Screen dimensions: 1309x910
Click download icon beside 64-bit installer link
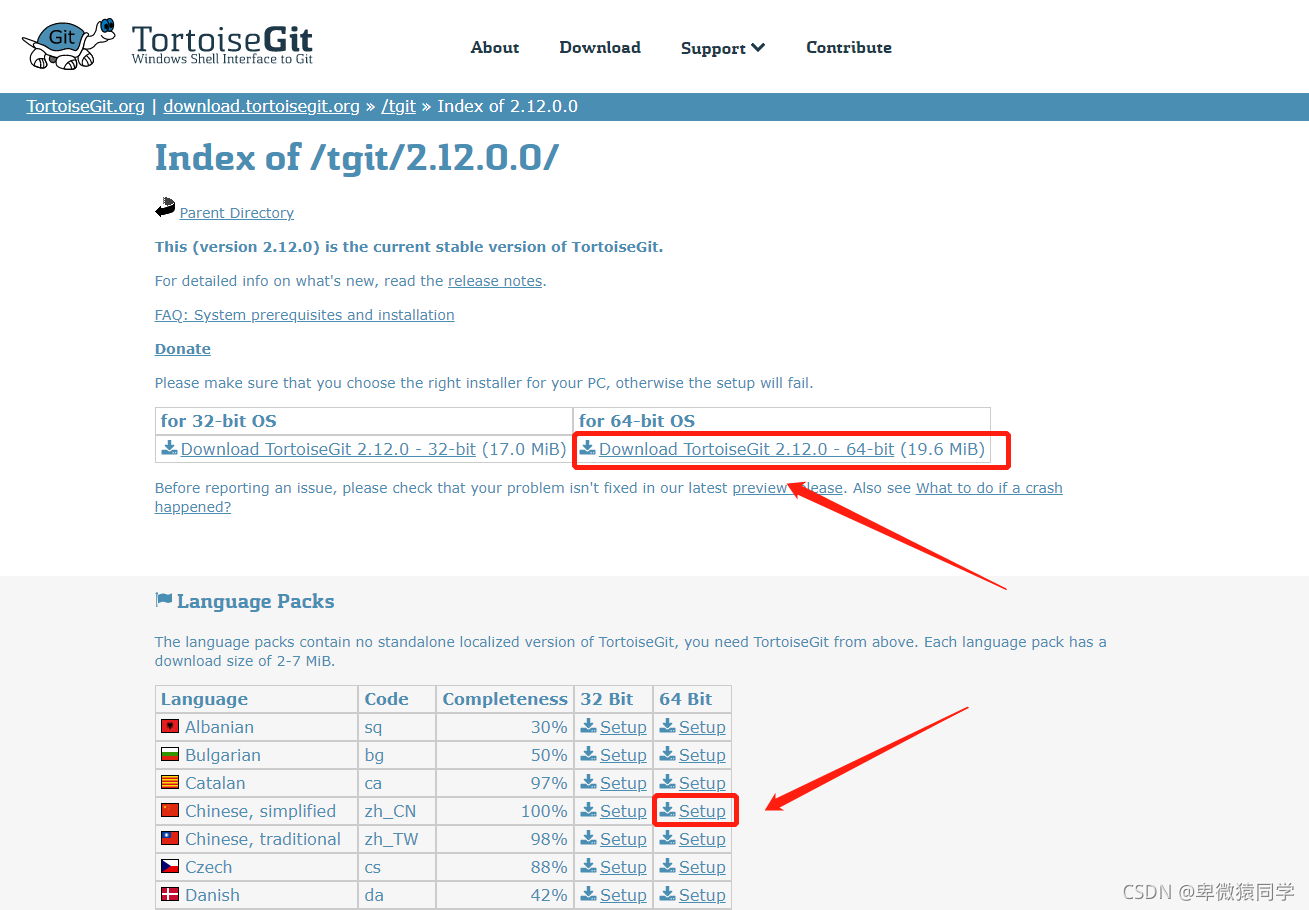[x=588, y=448]
